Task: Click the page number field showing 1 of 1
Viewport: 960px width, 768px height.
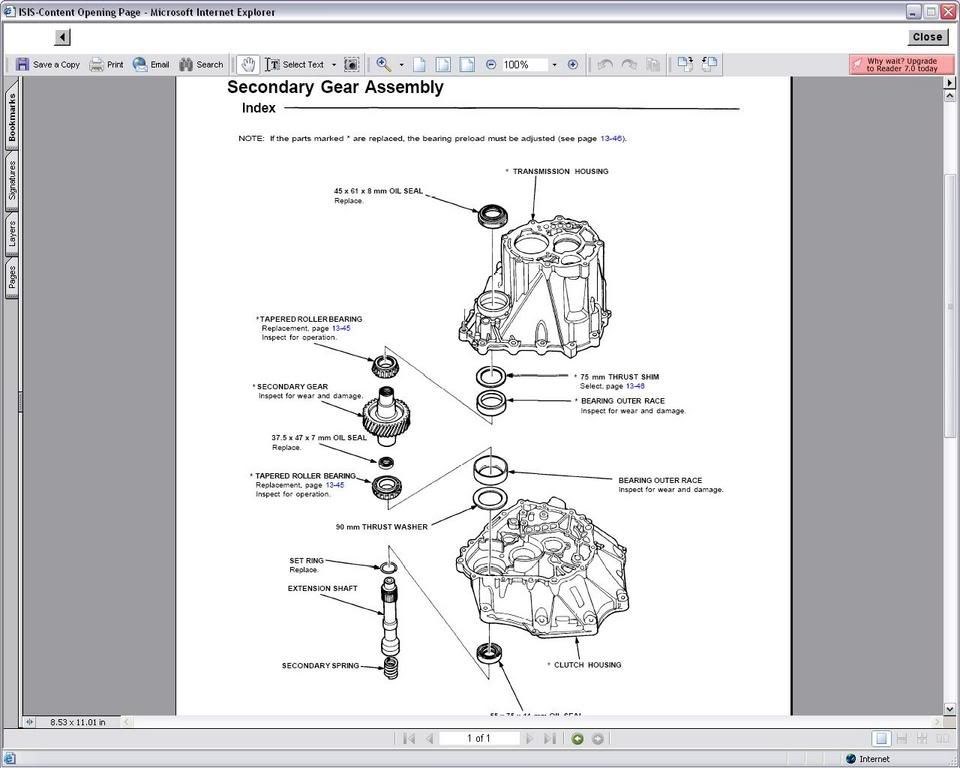Action: point(480,739)
